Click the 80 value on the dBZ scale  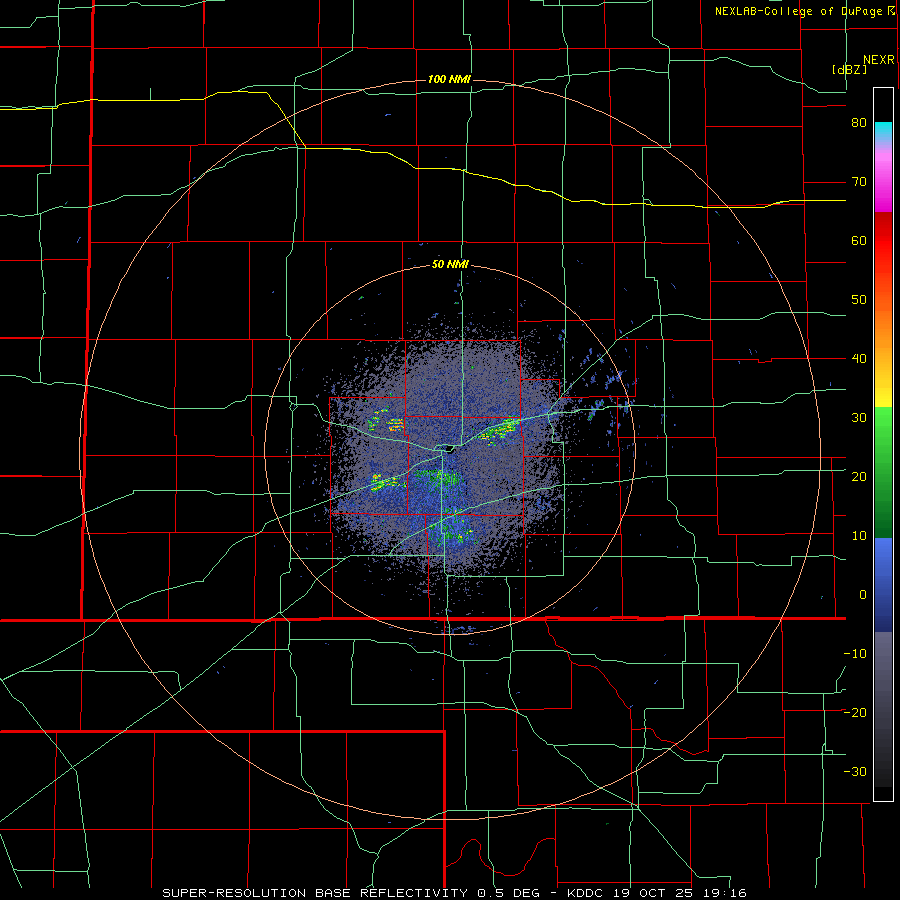859,123
